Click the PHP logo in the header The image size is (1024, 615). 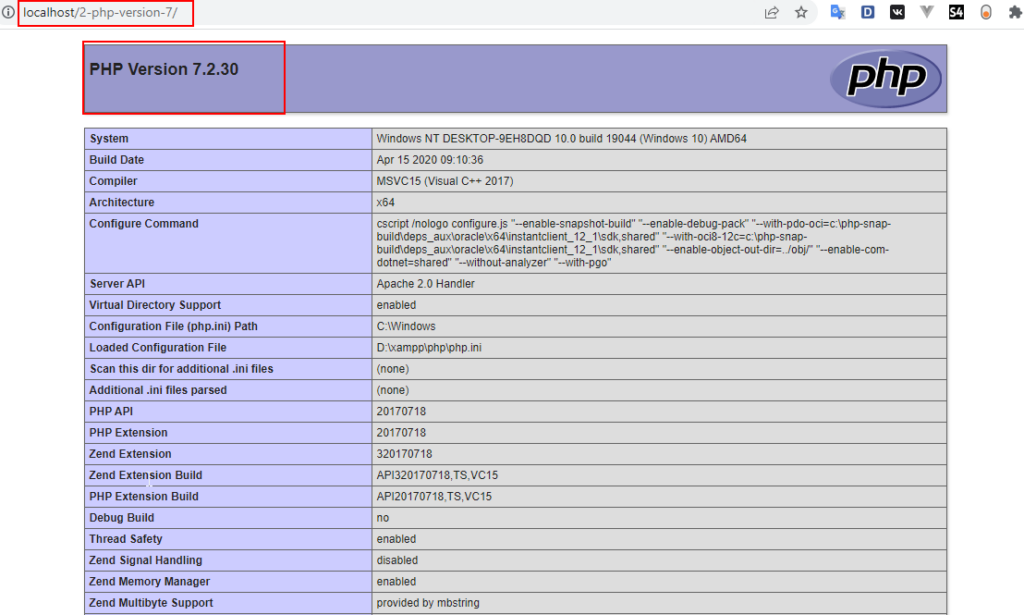point(886,79)
